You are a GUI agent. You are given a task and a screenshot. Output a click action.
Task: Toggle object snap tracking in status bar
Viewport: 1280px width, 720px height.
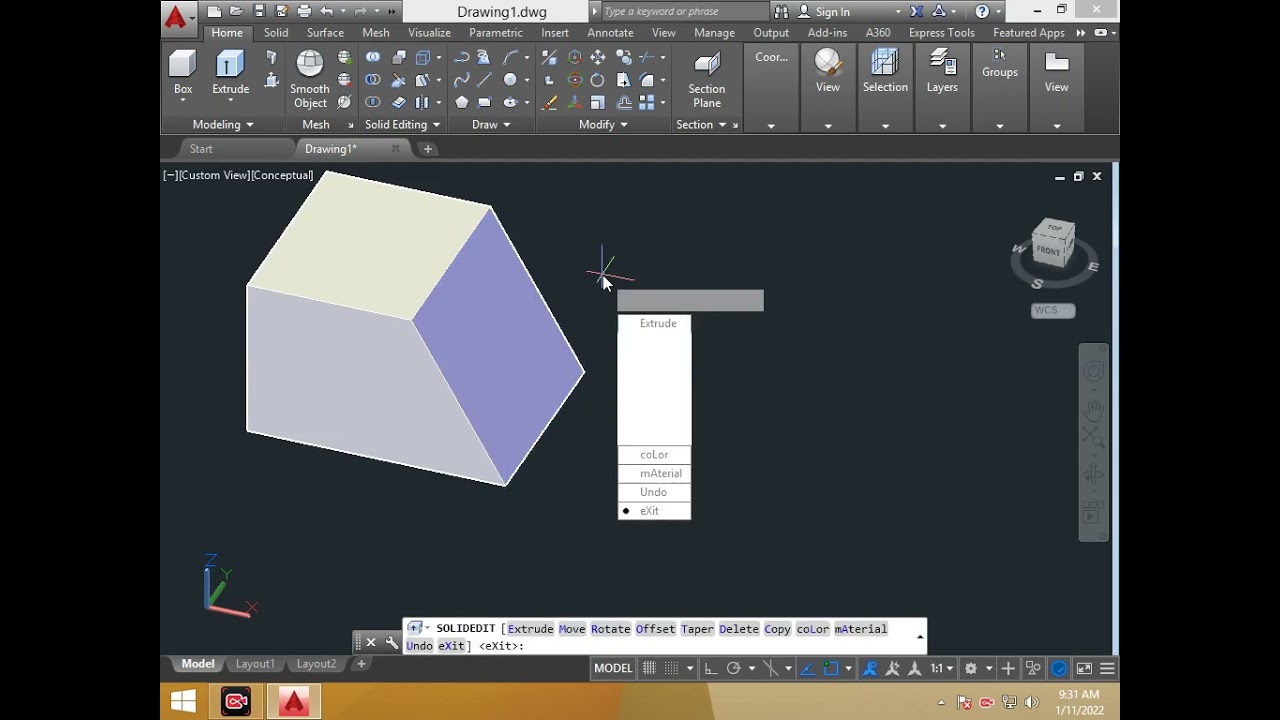coord(807,668)
